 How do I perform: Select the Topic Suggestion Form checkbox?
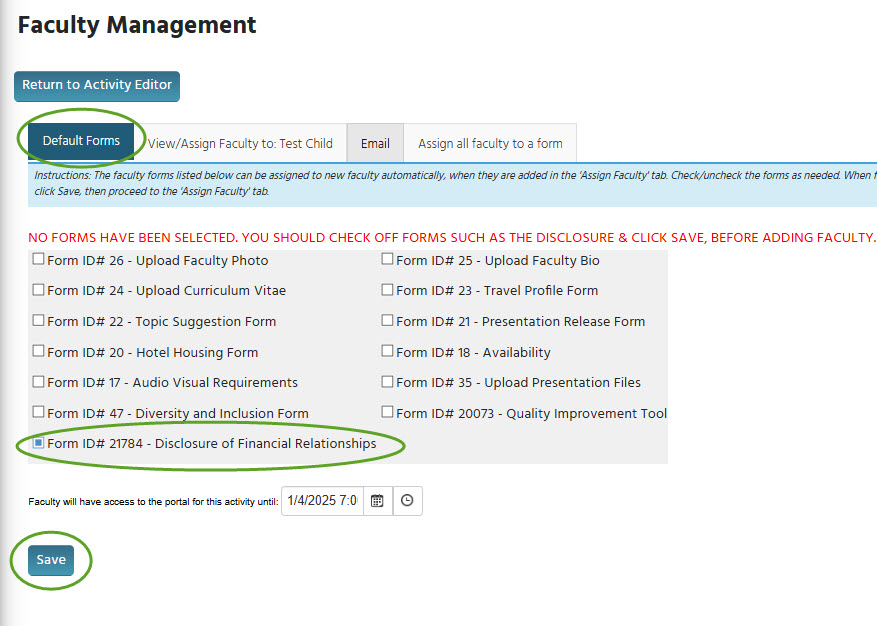tap(38, 321)
